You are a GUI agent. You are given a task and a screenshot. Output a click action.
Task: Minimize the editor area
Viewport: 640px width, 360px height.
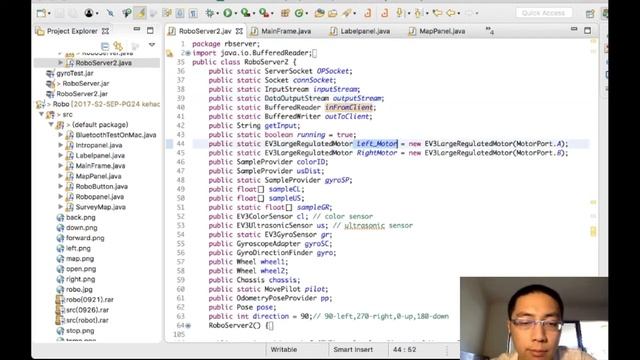tap(574, 29)
